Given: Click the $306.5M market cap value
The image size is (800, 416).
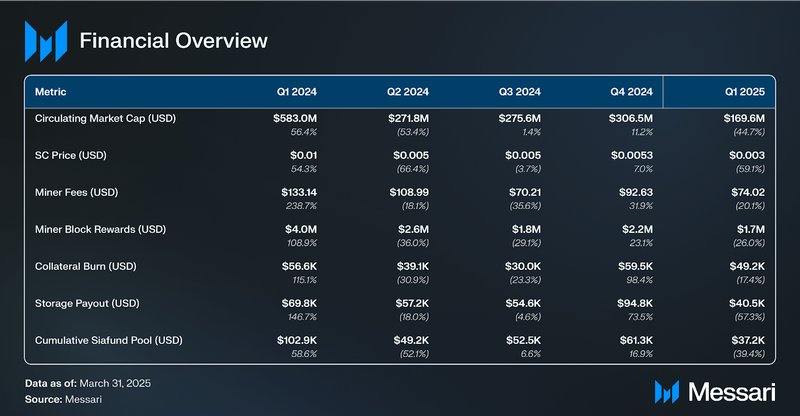Looking at the screenshot, I should coord(631,118).
